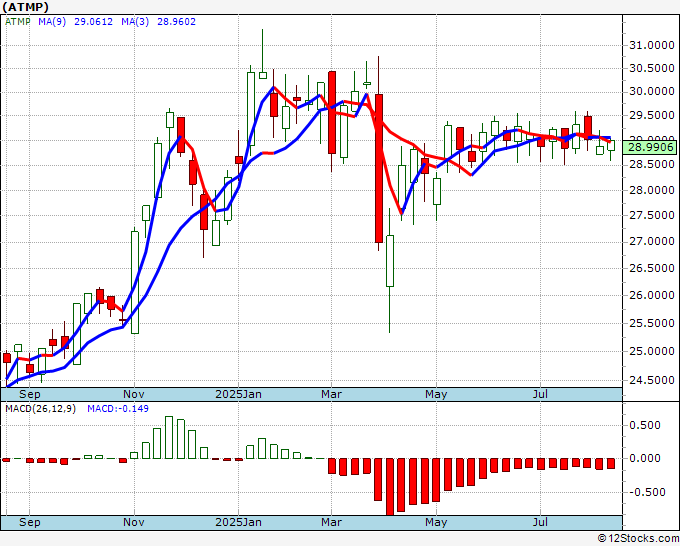Click the tallest green MACD histogram bar
The width and height of the screenshot is (680, 546).
coord(169,438)
